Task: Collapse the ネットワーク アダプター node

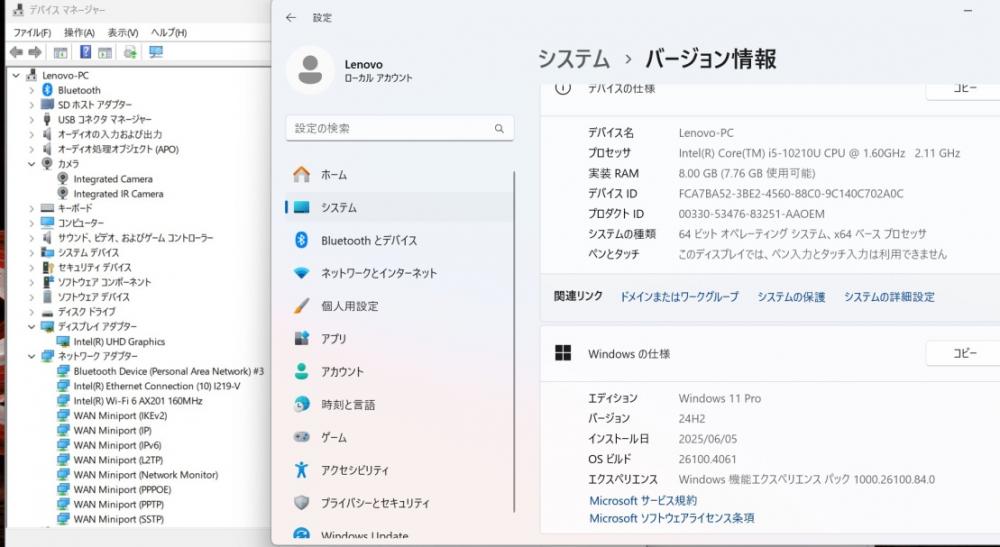Action: click(x=31, y=356)
